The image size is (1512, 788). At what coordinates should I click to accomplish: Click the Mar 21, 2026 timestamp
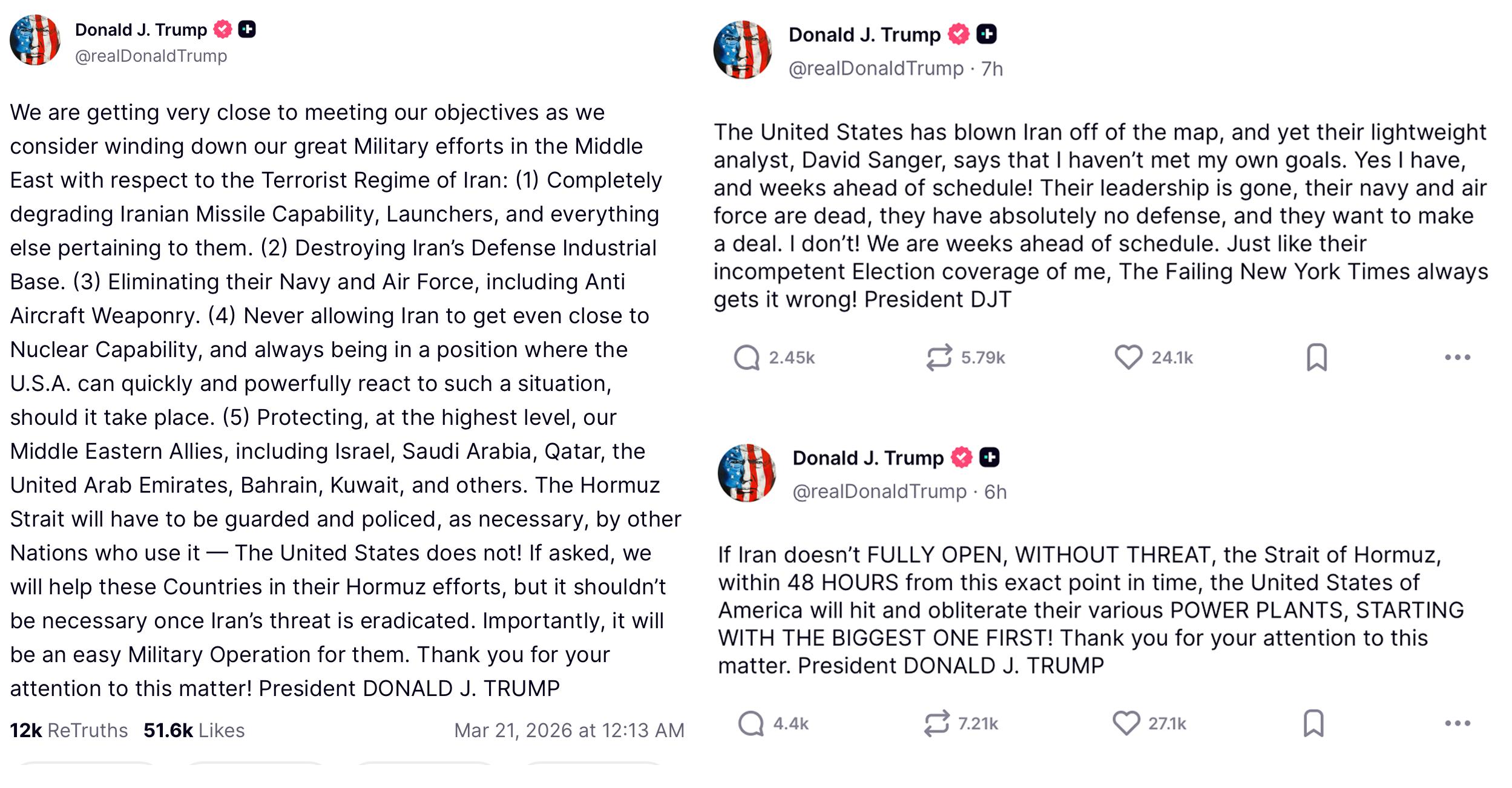(x=569, y=731)
